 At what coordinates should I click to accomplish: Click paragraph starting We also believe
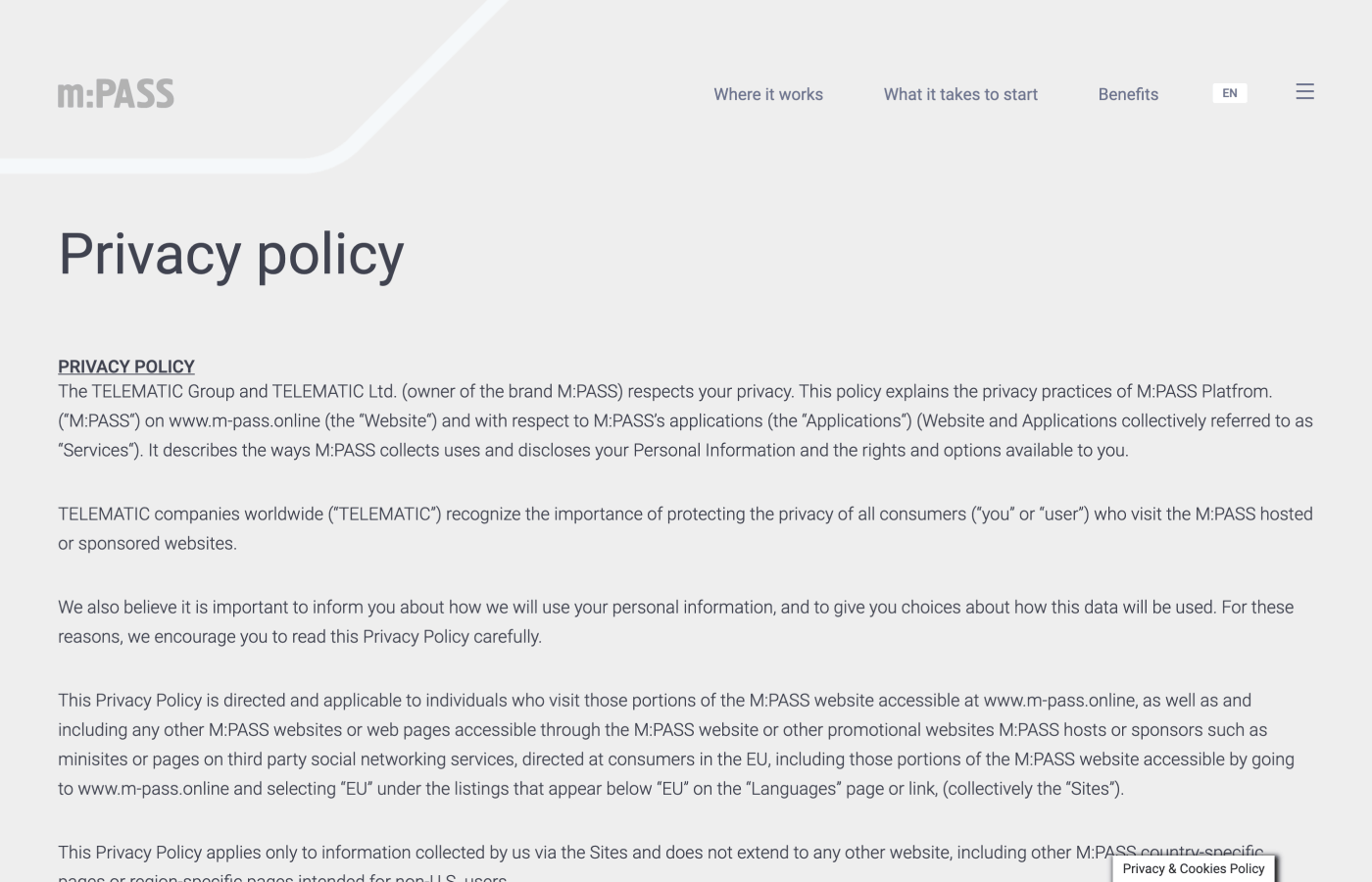pyautogui.click(x=675, y=621)
